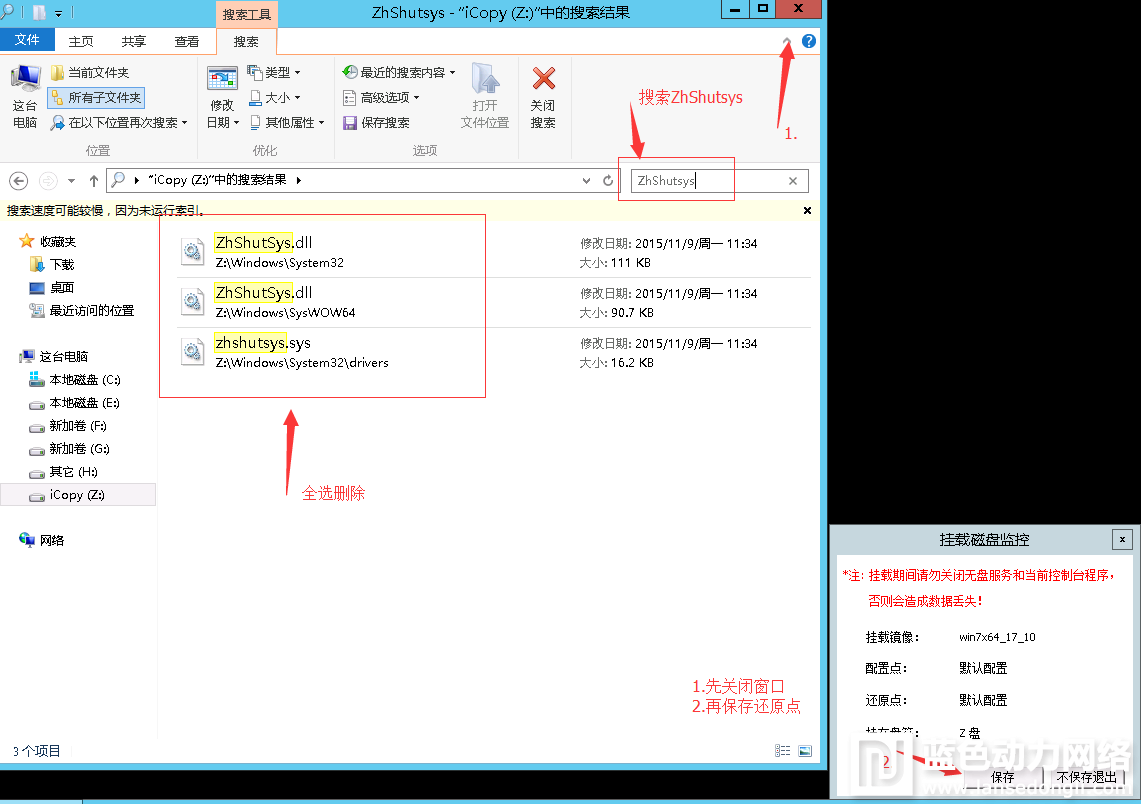The width and height of the screenshot is (1141, 804).
Task: Select zhshutsys.sys file in results
Action: (x=263, y=343)
